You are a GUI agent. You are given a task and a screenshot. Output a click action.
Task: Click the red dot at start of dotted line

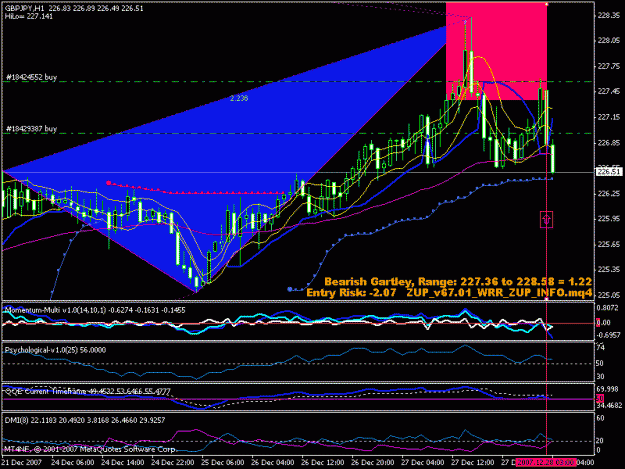(x=108, y=183)
